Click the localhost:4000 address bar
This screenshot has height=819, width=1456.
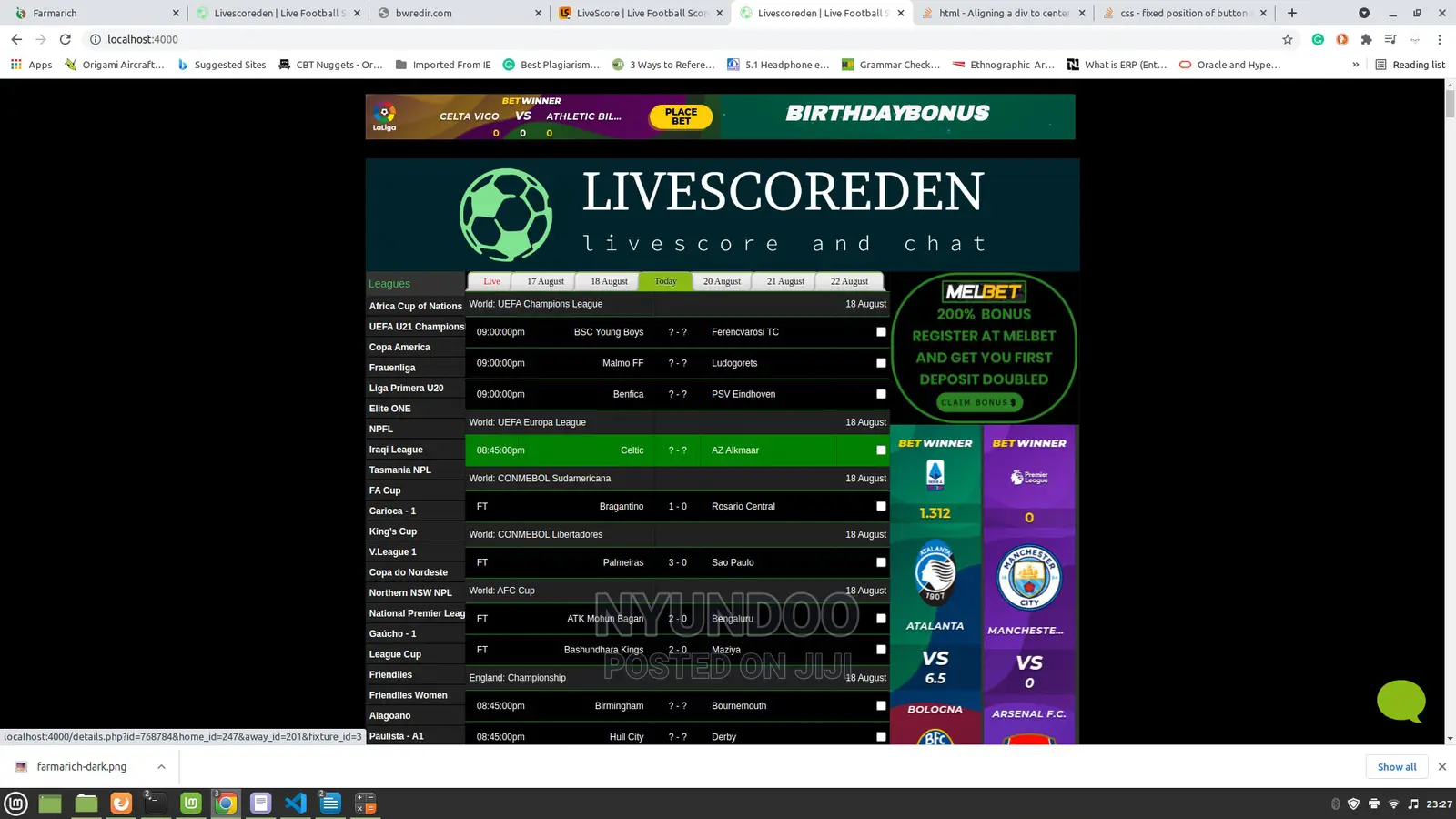pos(682,39)
